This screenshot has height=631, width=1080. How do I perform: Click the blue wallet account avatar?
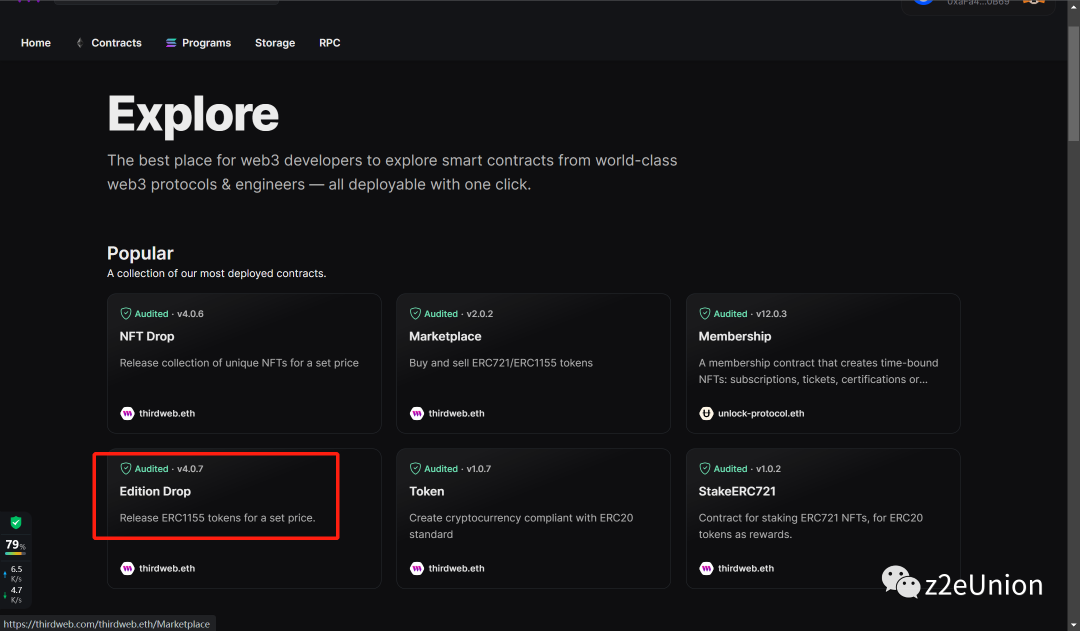(x=923, y=4)
